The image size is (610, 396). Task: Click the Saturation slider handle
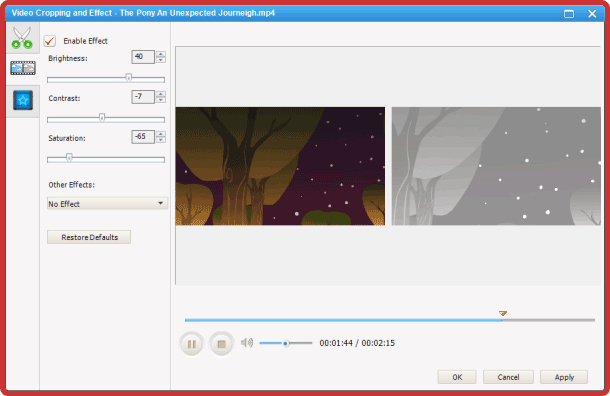coord(69,158)
